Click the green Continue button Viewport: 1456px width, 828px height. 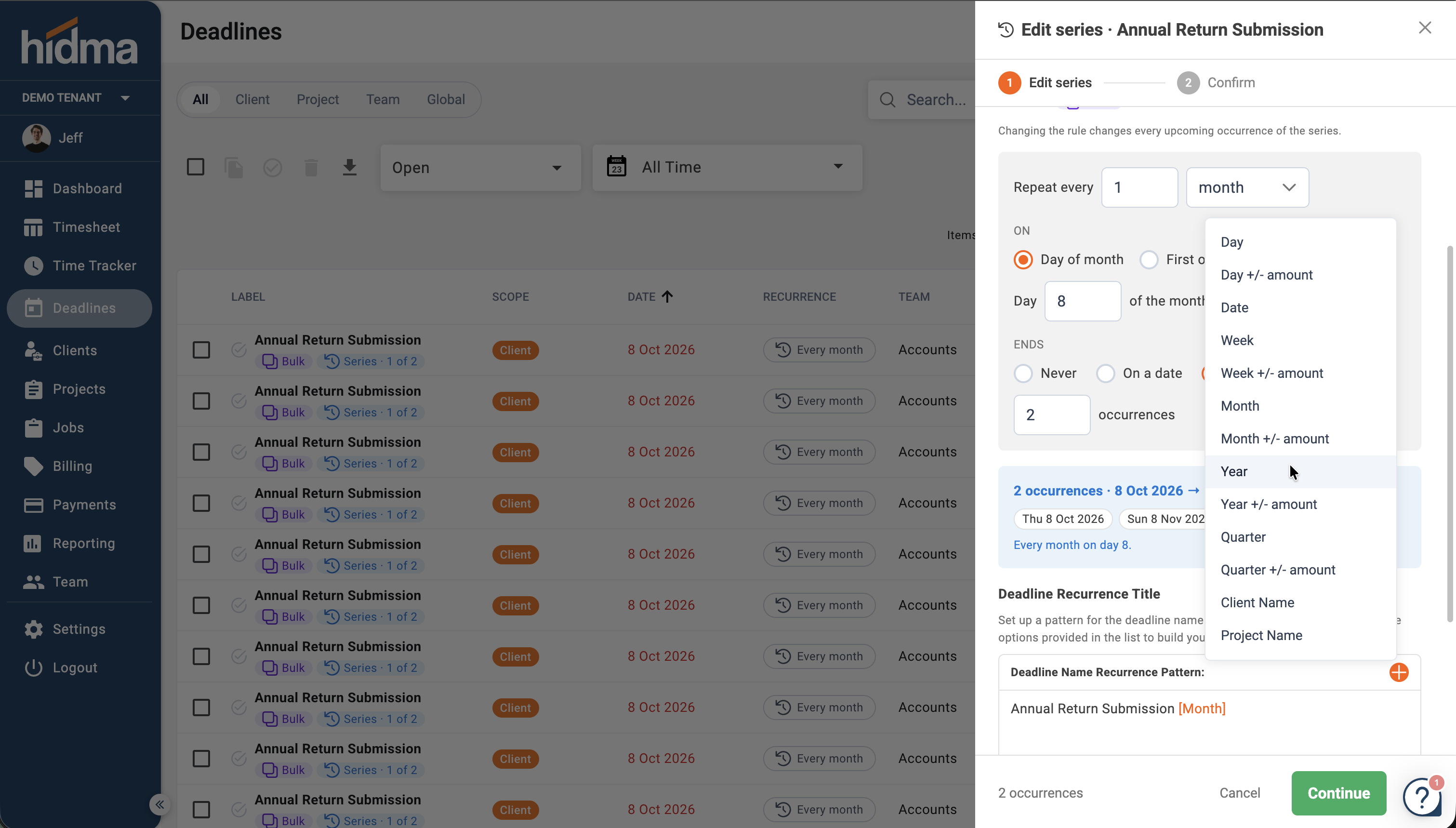[x=1338, y=793]
